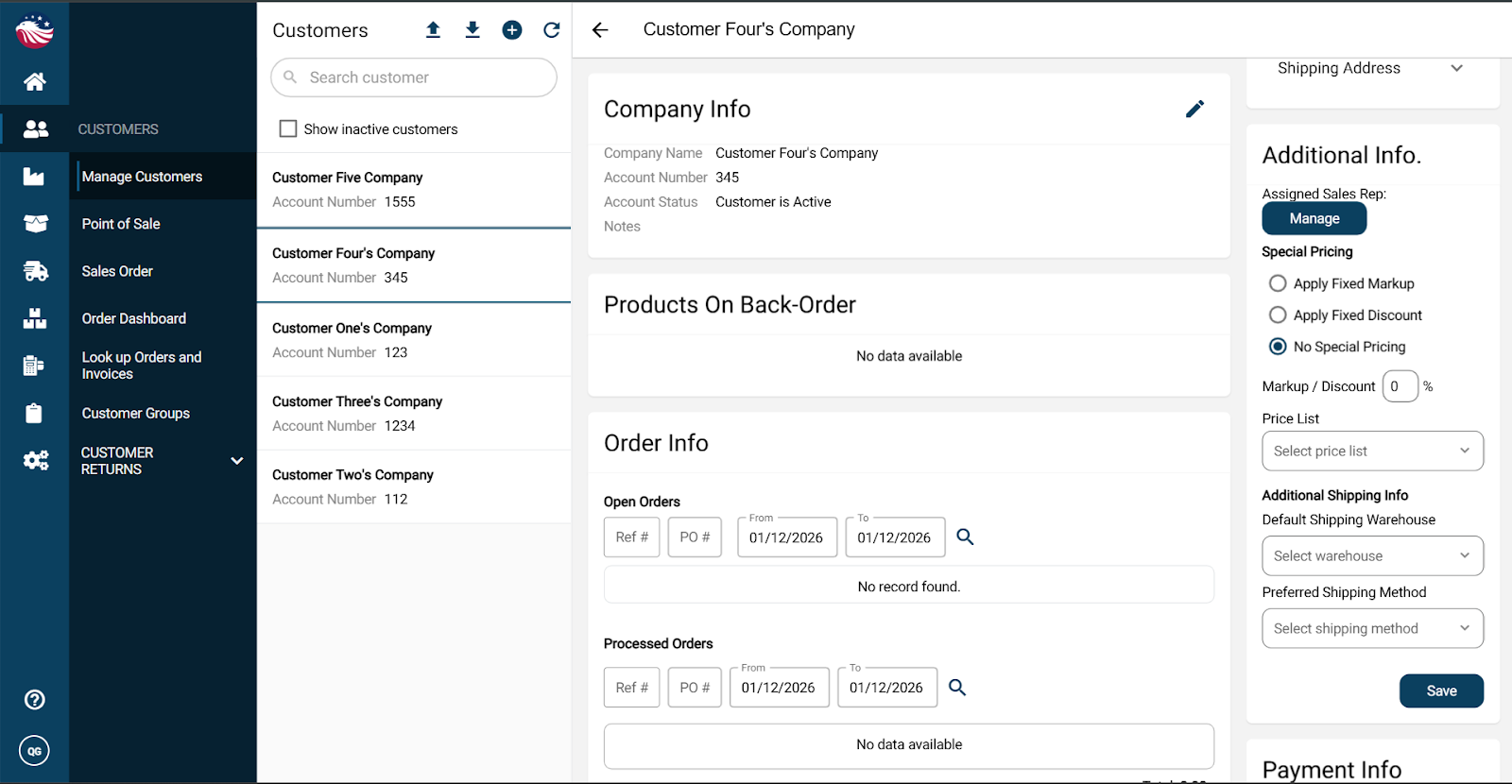This screenshot has height=784, width=1512.
Task: Select Apply Fixed Markup radio button
Action: tap(1278, 283)
